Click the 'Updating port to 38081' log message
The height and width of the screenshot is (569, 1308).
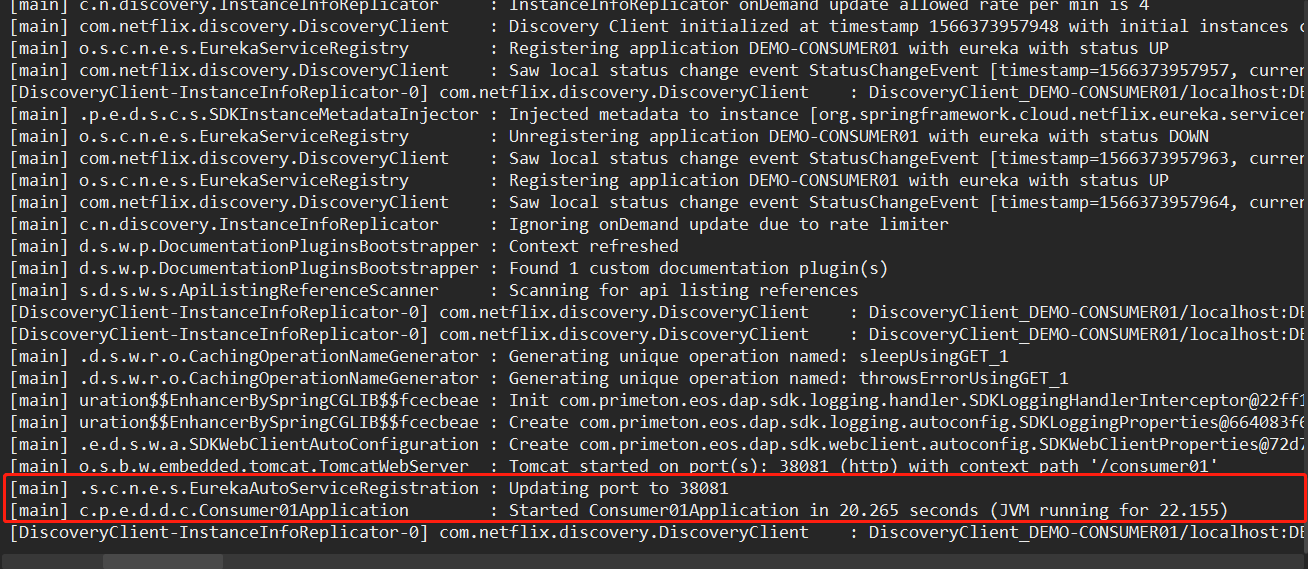[x=619, y=488]
